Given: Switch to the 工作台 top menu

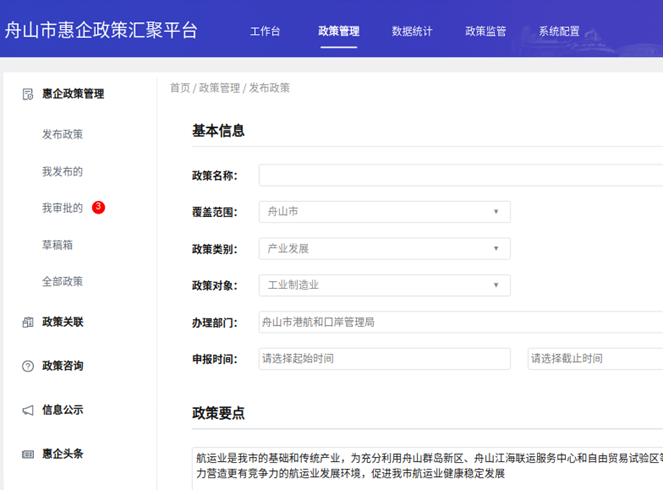Looking at the screenshot, I should click(265, 31).
